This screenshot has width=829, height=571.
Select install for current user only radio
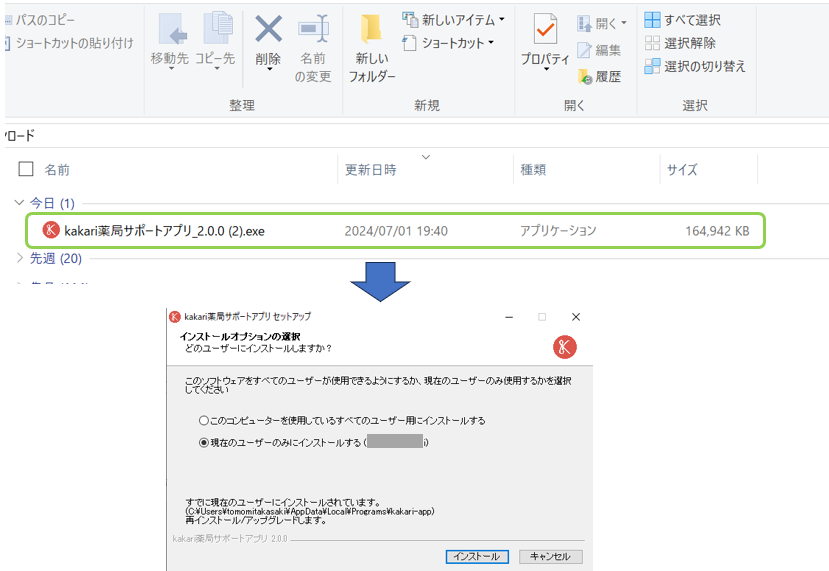tap(204, 443)
